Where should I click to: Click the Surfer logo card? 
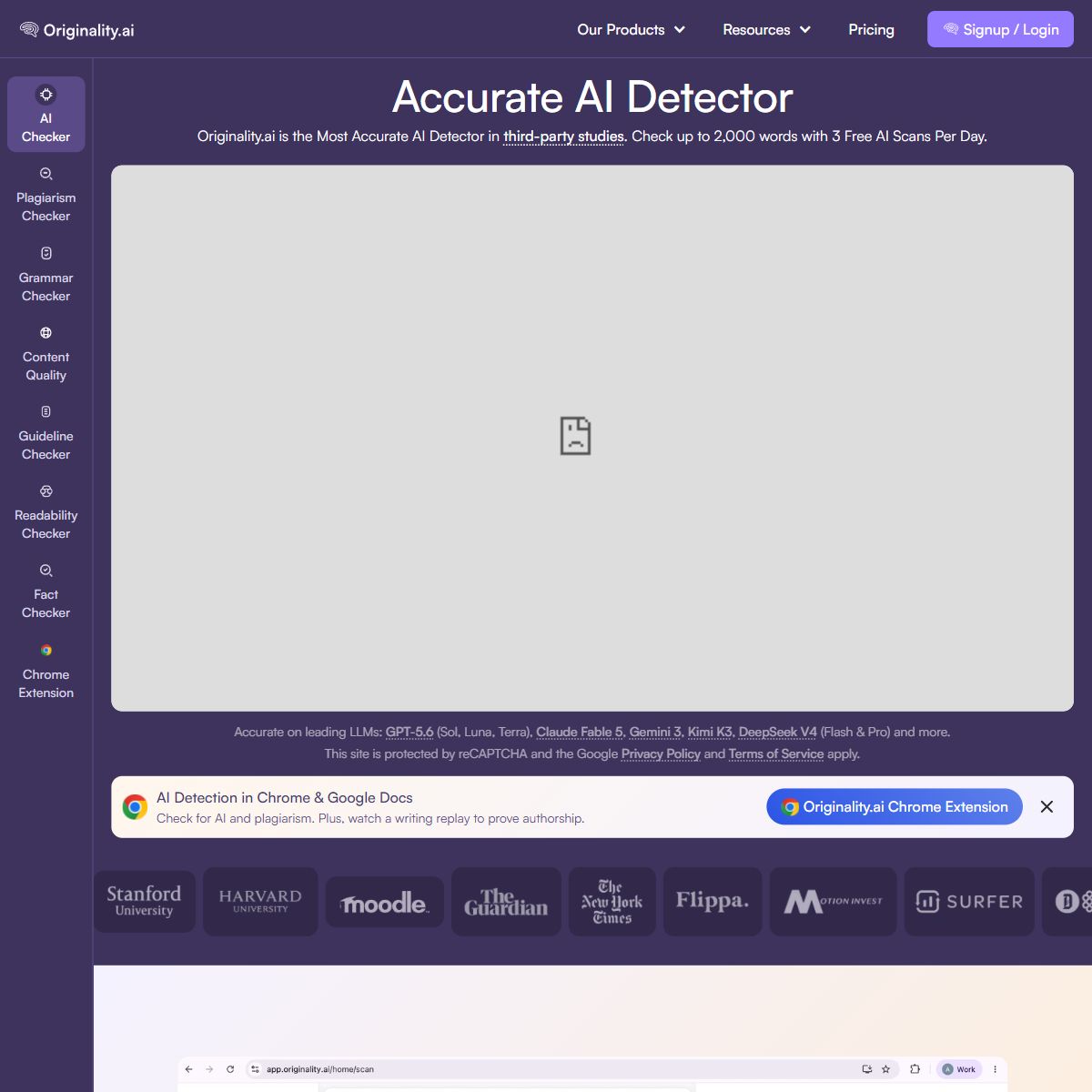[969, 901]
